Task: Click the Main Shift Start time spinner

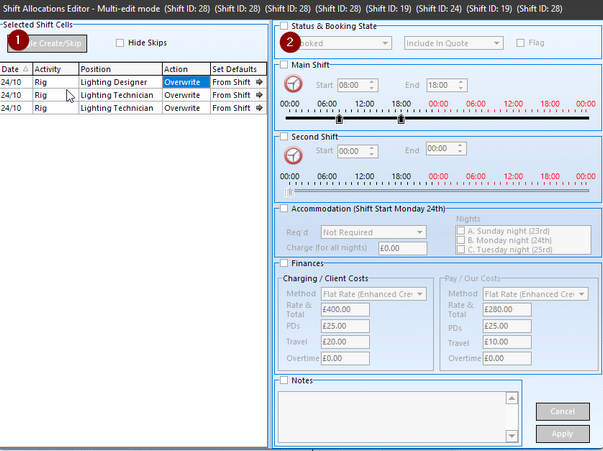Action: pyautogui.click(x=373, y=85)
